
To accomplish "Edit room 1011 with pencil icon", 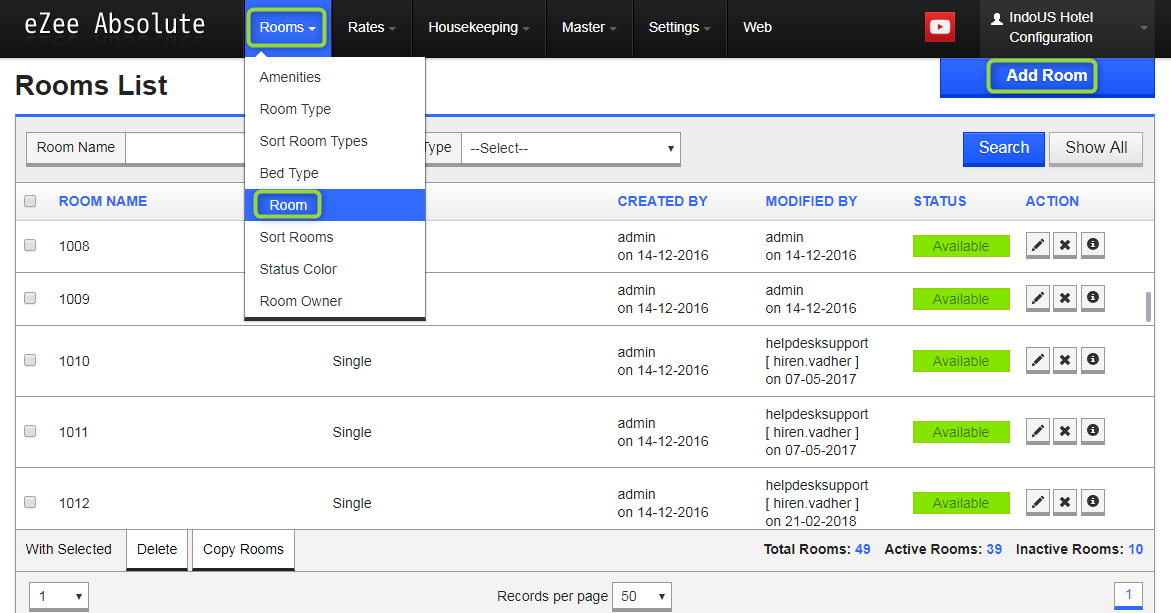I will click(1038, 431).
